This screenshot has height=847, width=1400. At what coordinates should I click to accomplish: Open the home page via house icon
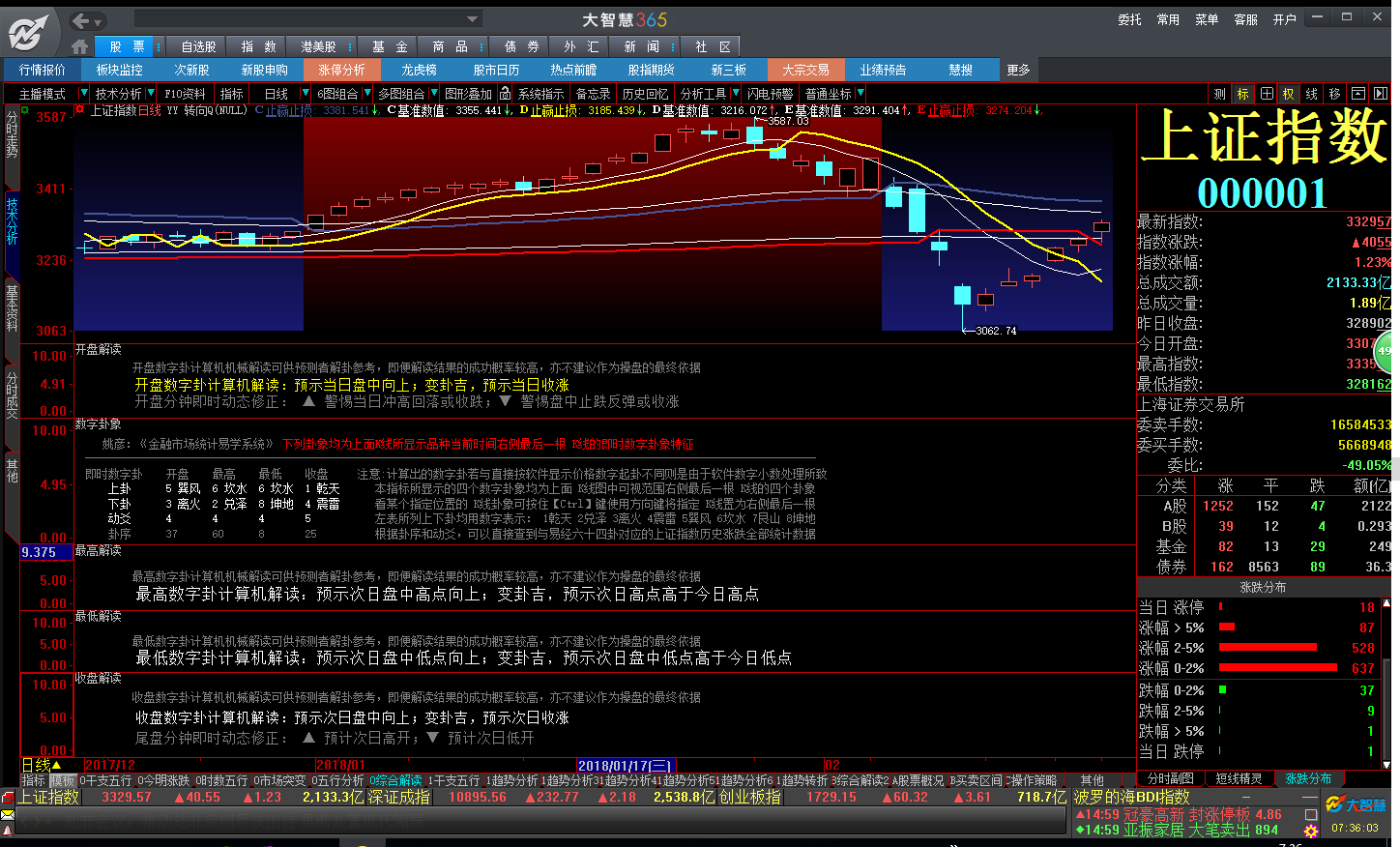[x=80, y=46]
